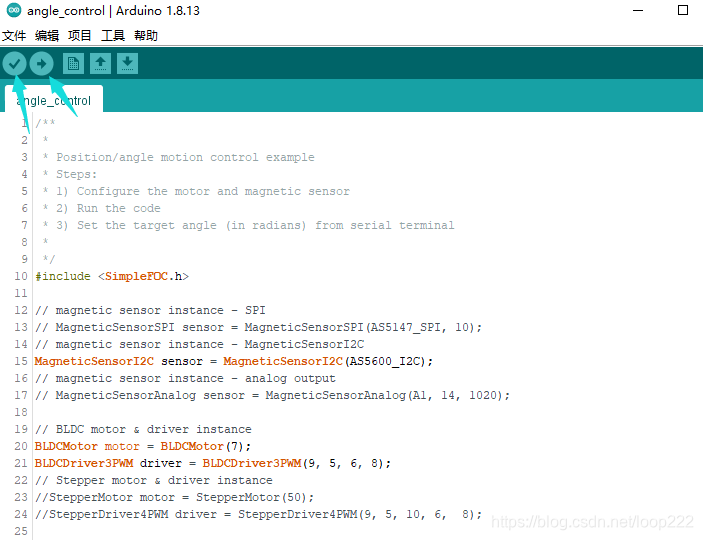Maximize the Arduino window

coord(683,10)
